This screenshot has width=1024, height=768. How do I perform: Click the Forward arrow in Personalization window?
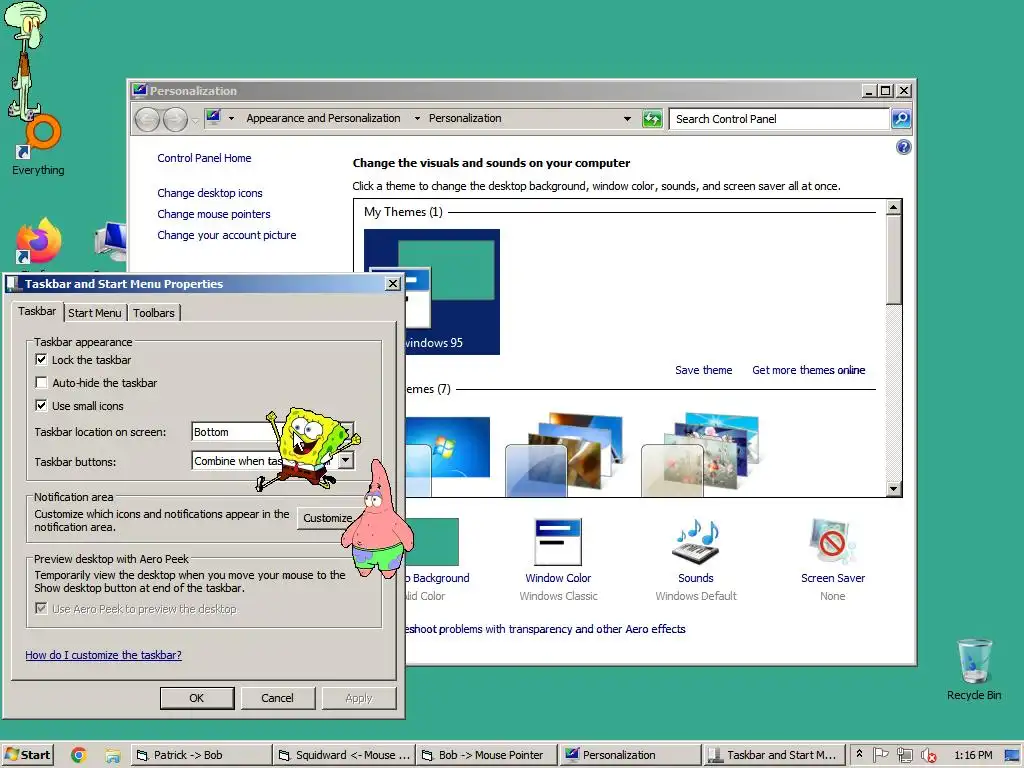(175, 120)
